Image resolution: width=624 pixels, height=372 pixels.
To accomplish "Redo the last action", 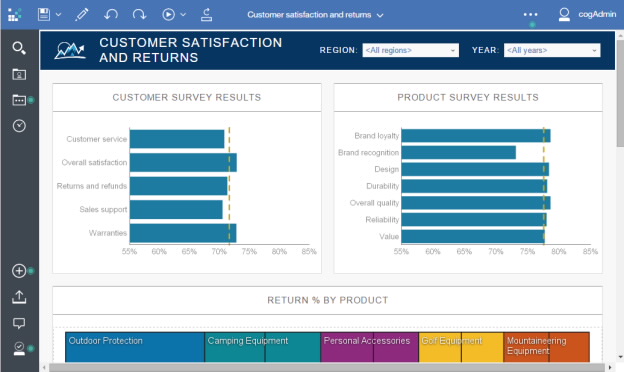I will click(x=139, y=15).
